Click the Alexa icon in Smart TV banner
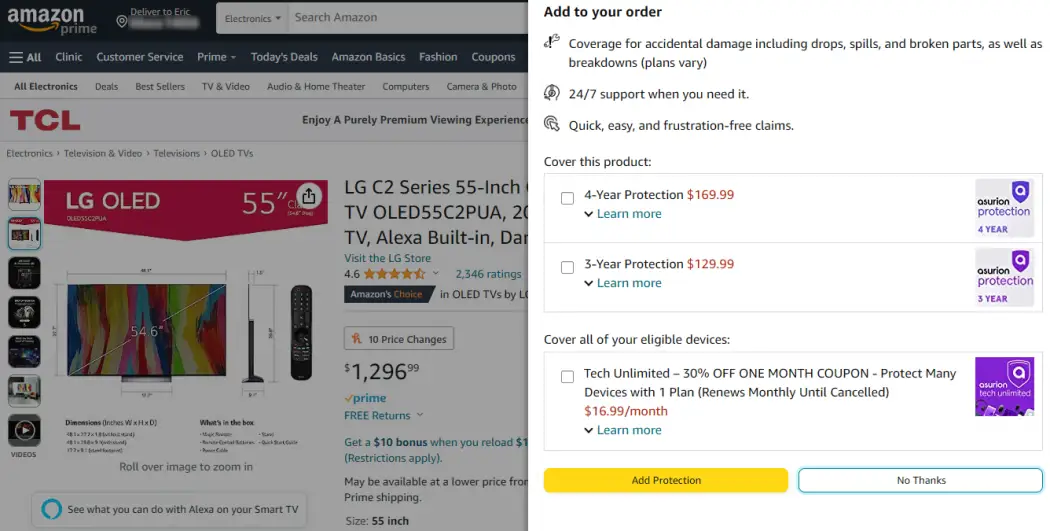The height and width of the screenshot is (531, 1050). (x=51, y=509)
